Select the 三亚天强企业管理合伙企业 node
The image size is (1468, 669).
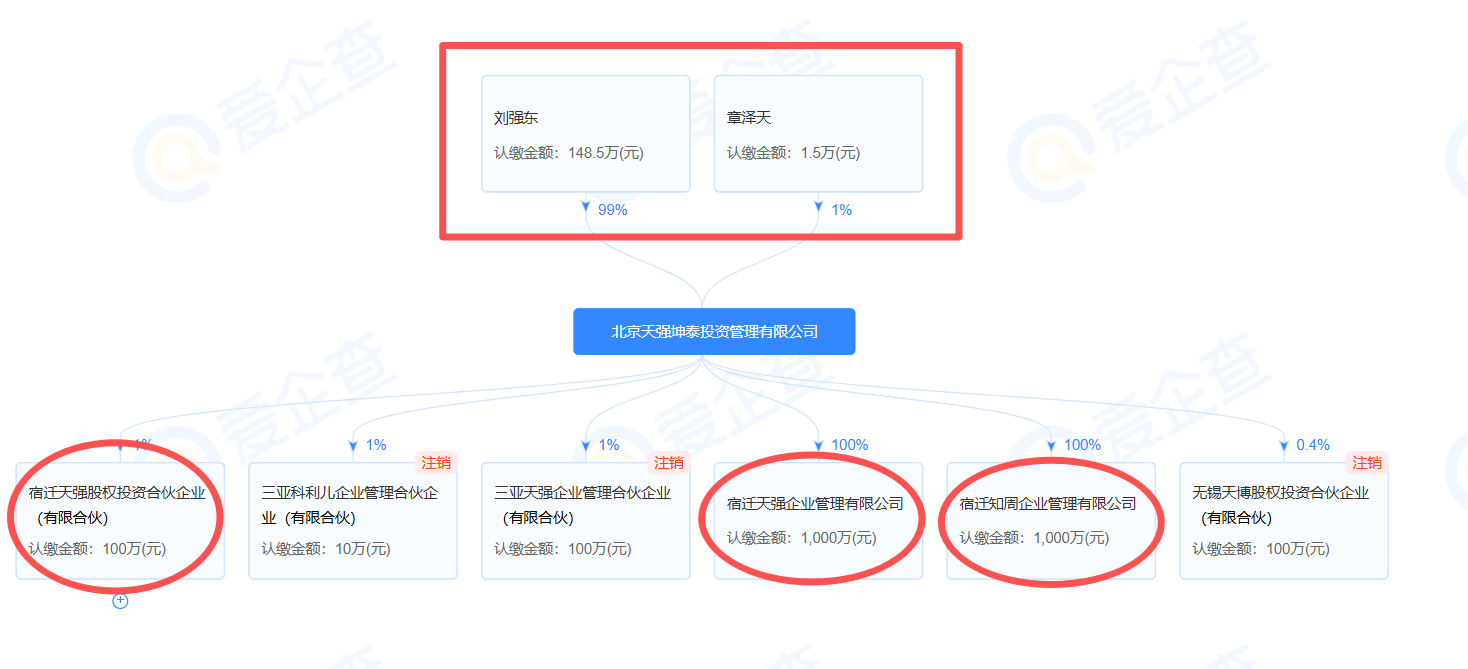[x=585, y=520]
